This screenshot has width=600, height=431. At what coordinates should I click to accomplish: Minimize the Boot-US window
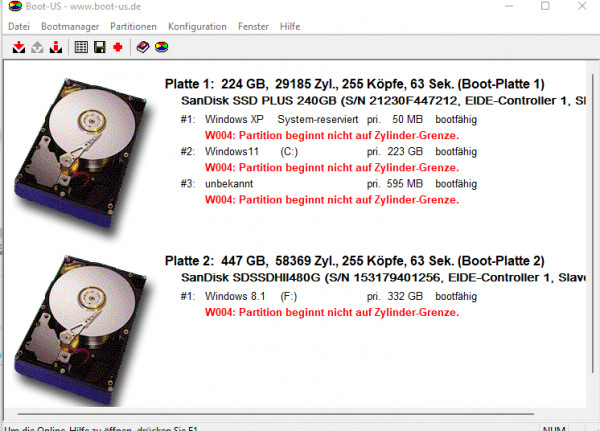[x=509, y=6]
